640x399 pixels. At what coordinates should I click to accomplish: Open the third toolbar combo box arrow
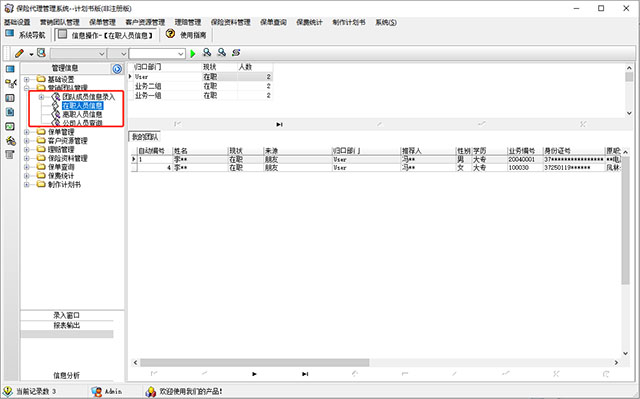(x=180, y=53)
